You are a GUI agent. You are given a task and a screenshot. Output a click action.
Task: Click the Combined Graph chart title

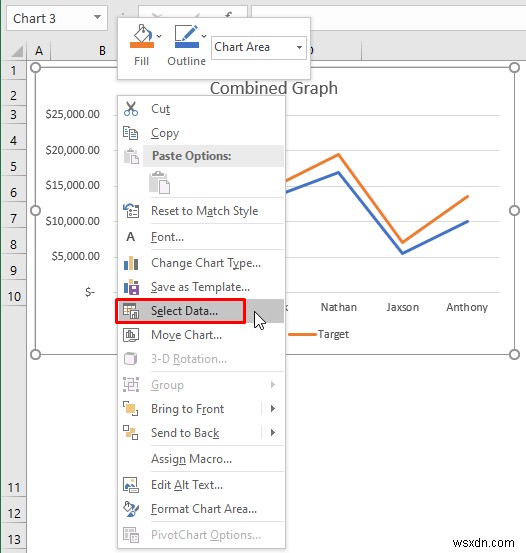point(274,88)
